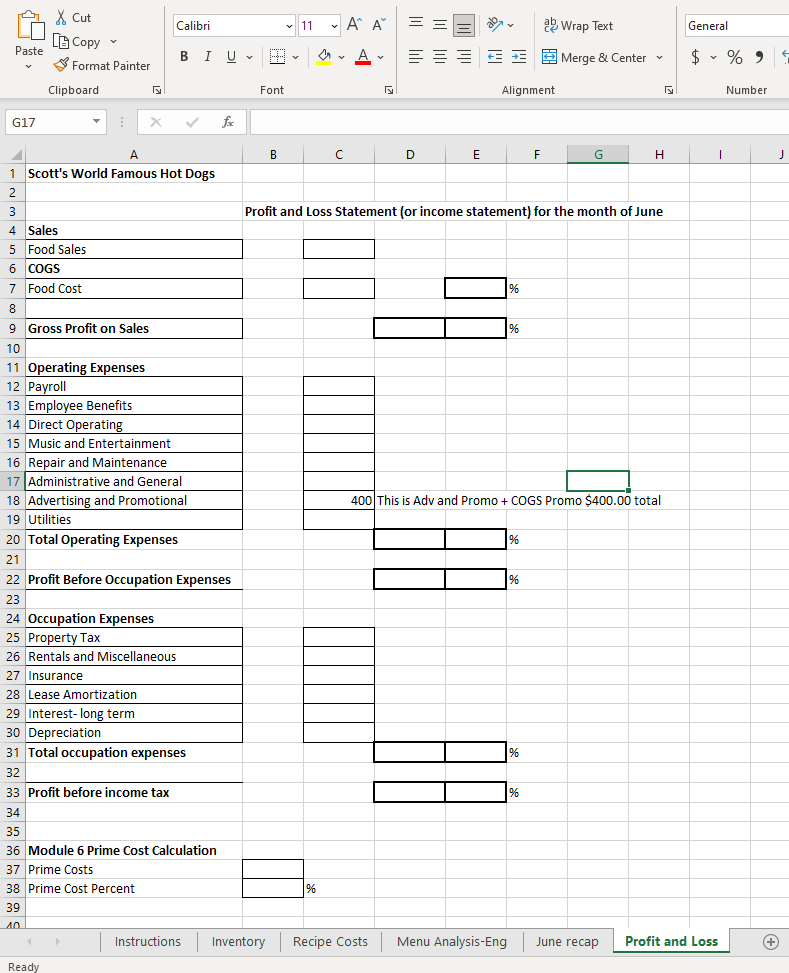Screen dimensions: 789x973
Task: Apply the yellow fill color bucket
Action: click(324, 57)
